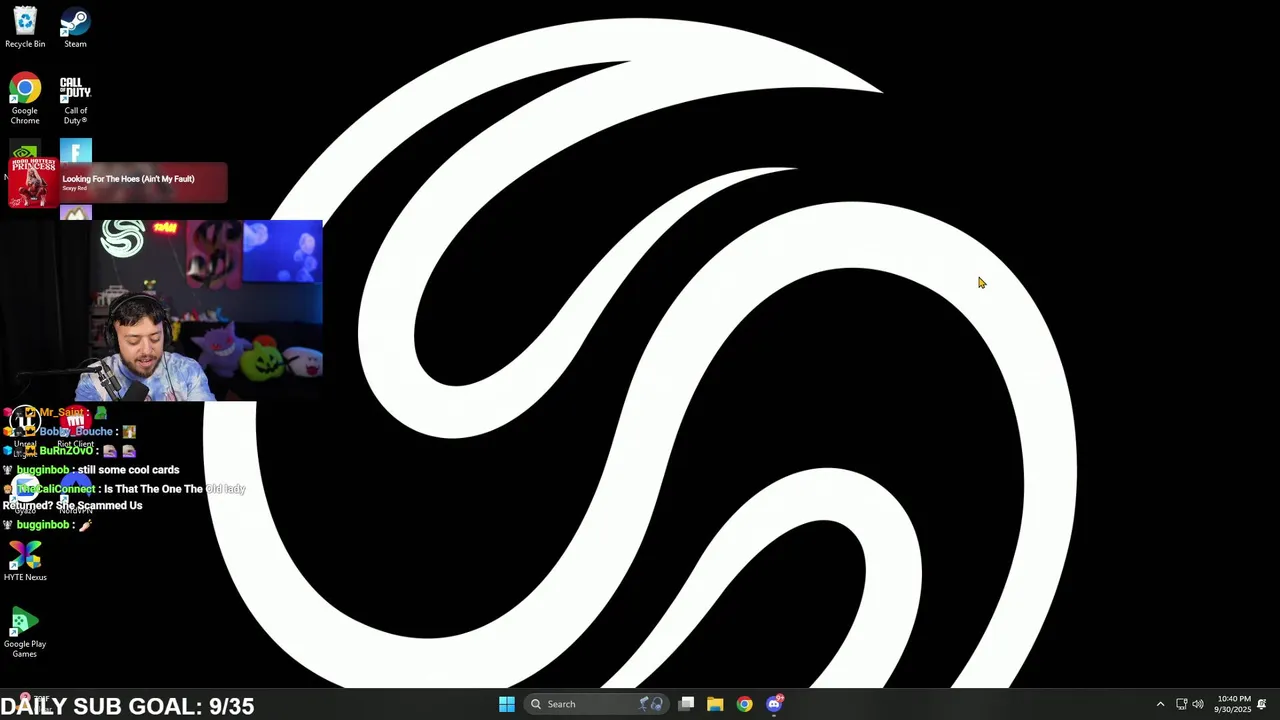
Task: Open Discord from the taskbar
Action: (774, 704)
